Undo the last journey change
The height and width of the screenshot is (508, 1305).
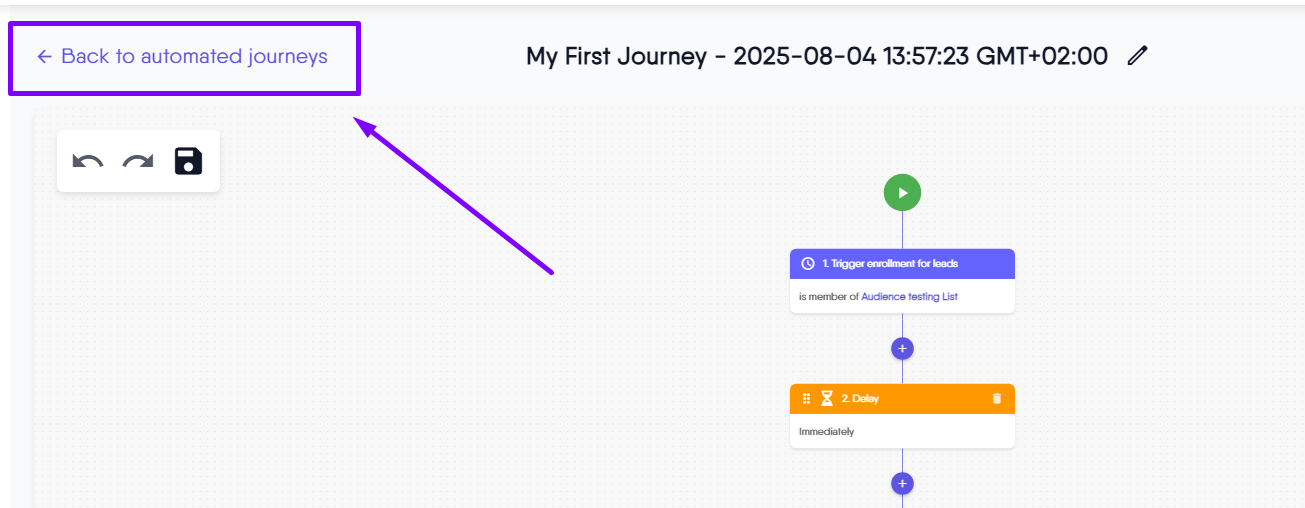[x=88, y=161]
